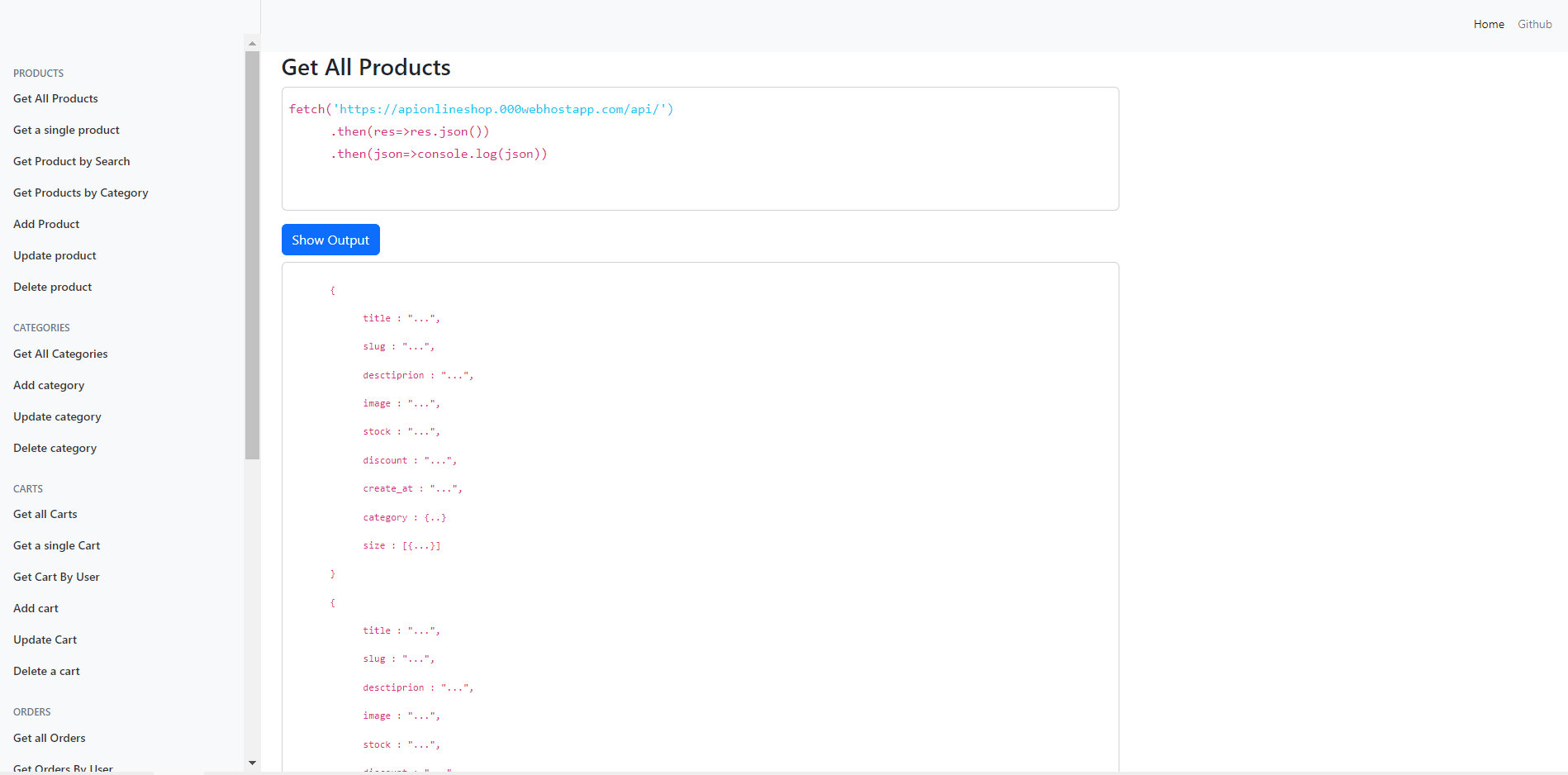1568x775 pixels.
Task: Open Get a single product entry
Action: [66, 130]
